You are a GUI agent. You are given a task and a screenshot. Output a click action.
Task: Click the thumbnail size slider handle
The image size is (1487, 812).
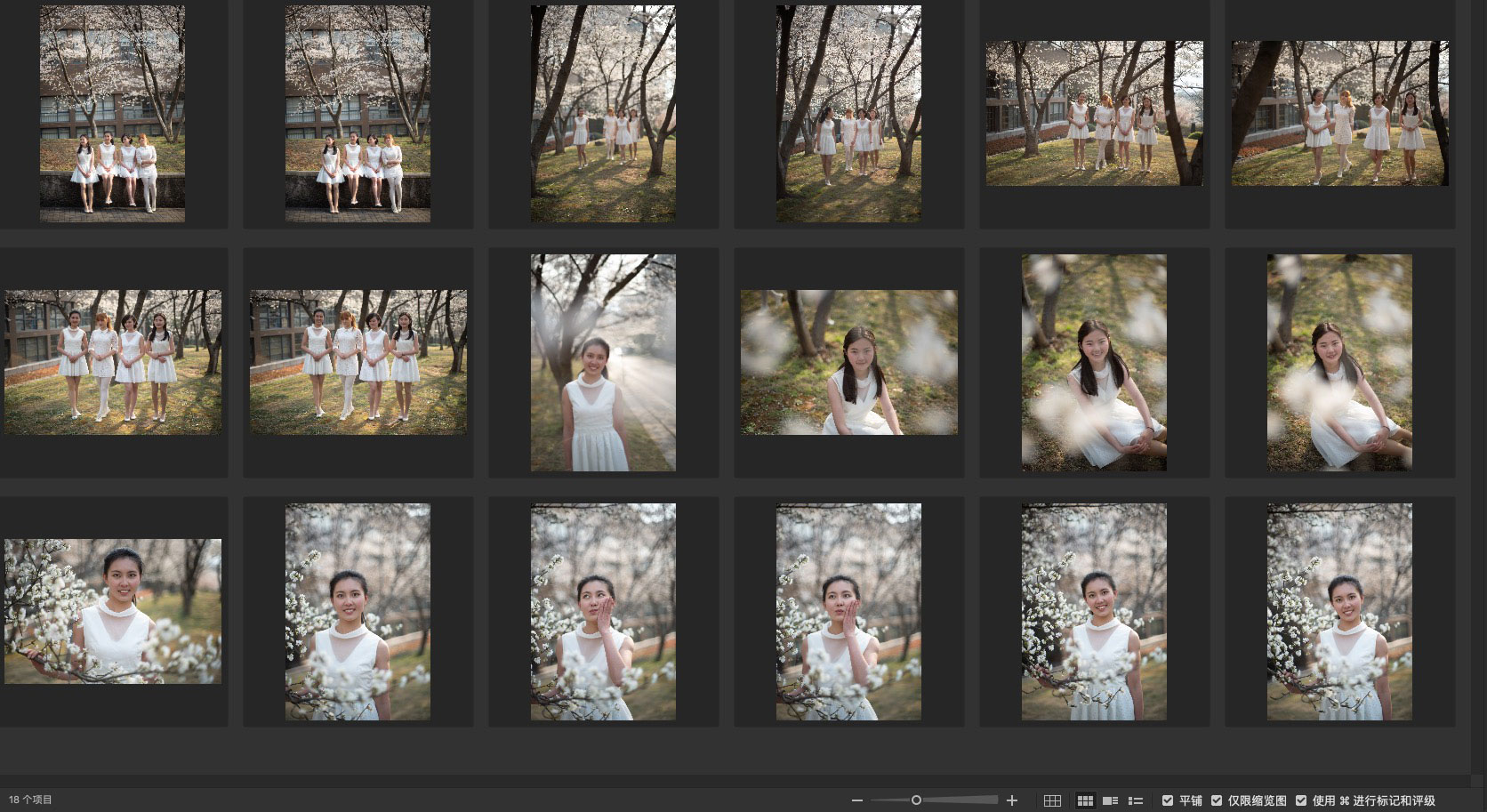(916, 800)
